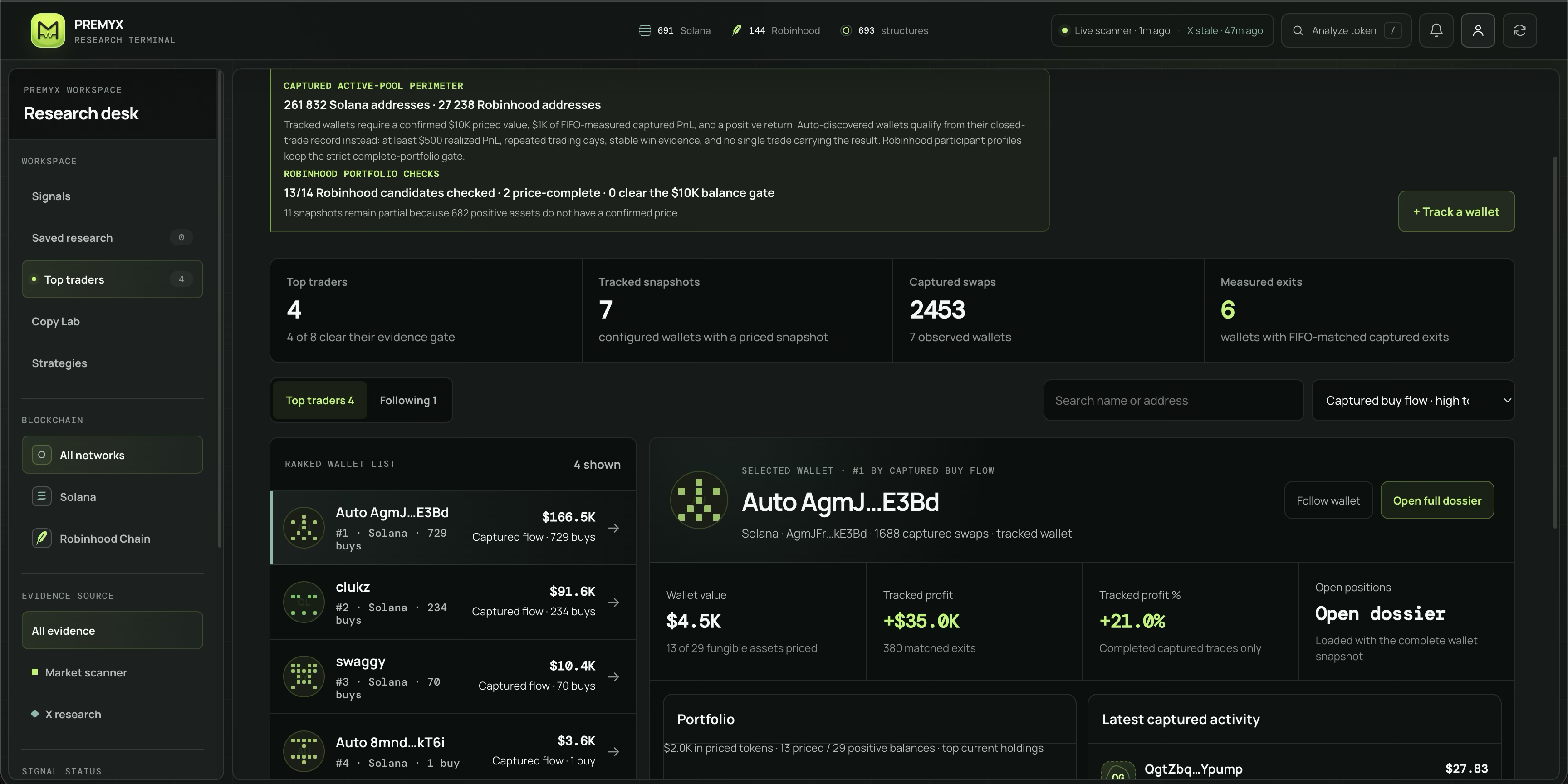Click the arrow on swaggy row
The image size is (1568, 784).
click(x=613, y=676)
